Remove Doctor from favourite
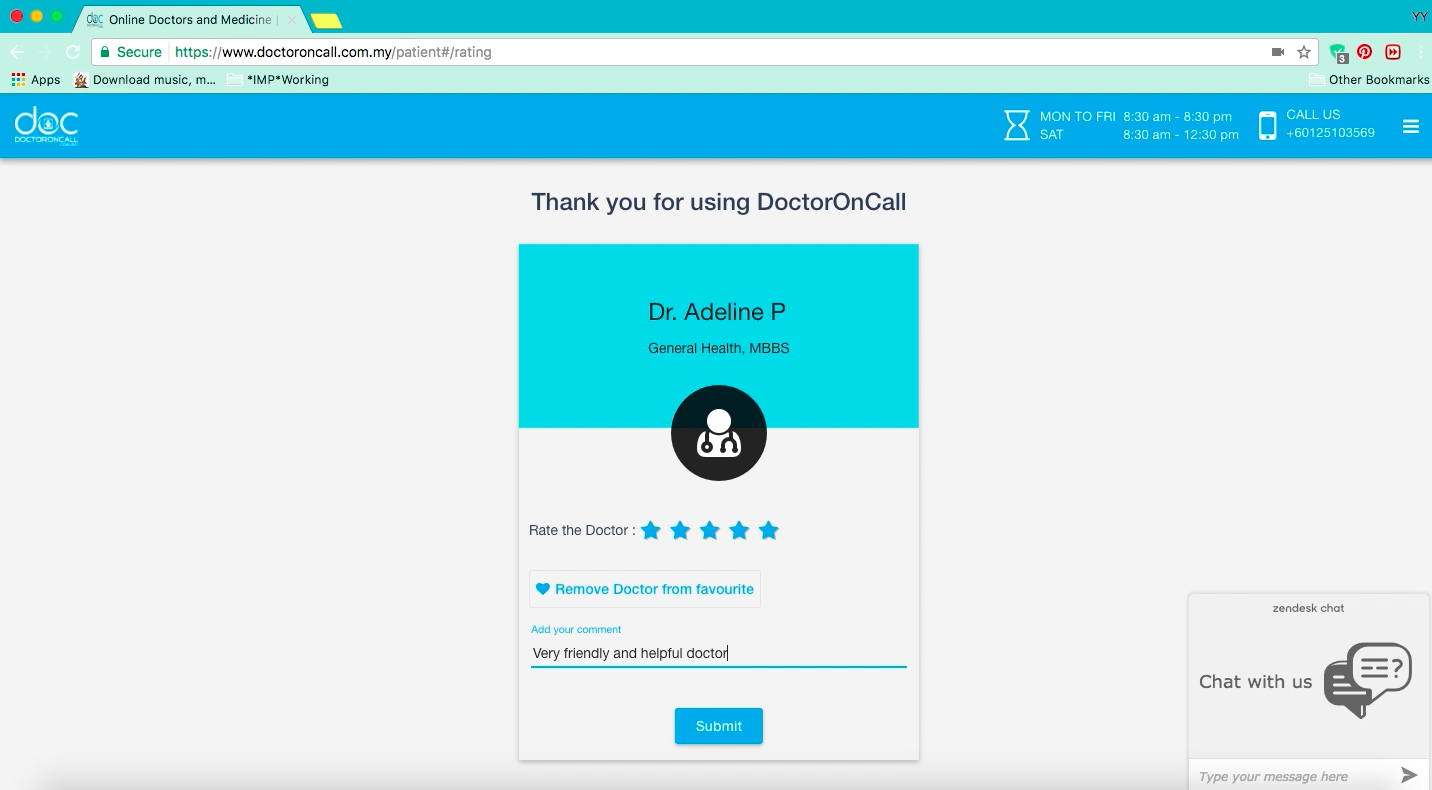1432x790 pixels. (645, 589)
